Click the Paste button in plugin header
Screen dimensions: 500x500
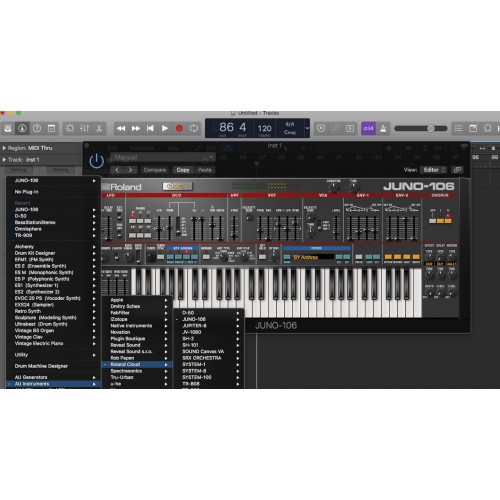(205, 170)
